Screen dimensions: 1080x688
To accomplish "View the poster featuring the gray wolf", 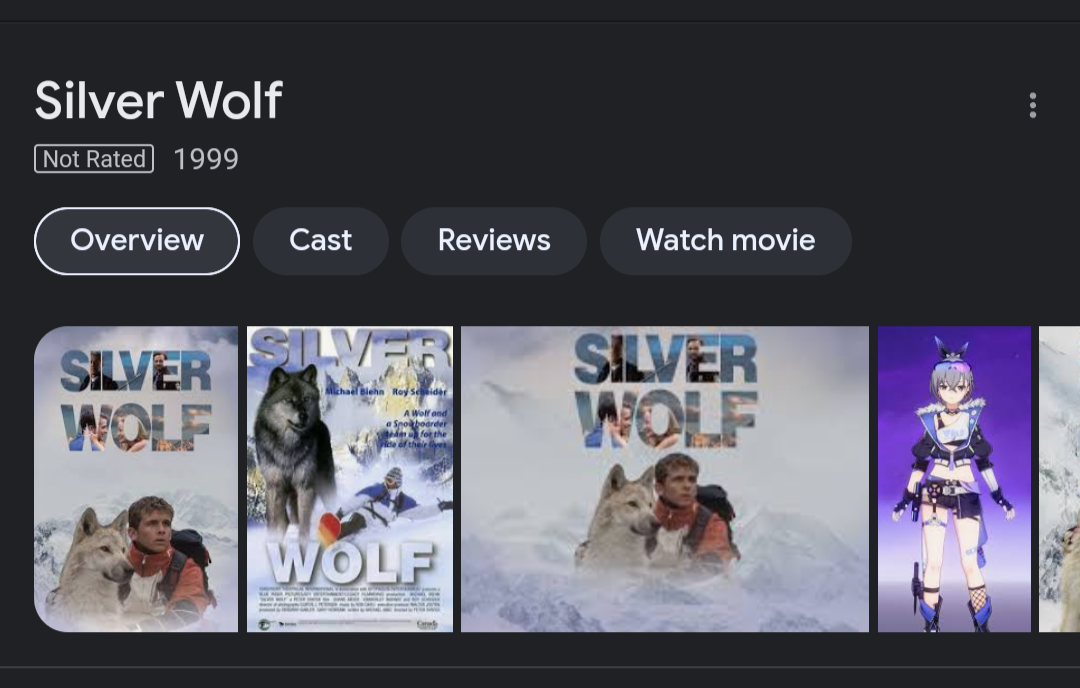I will click(349, 478).
